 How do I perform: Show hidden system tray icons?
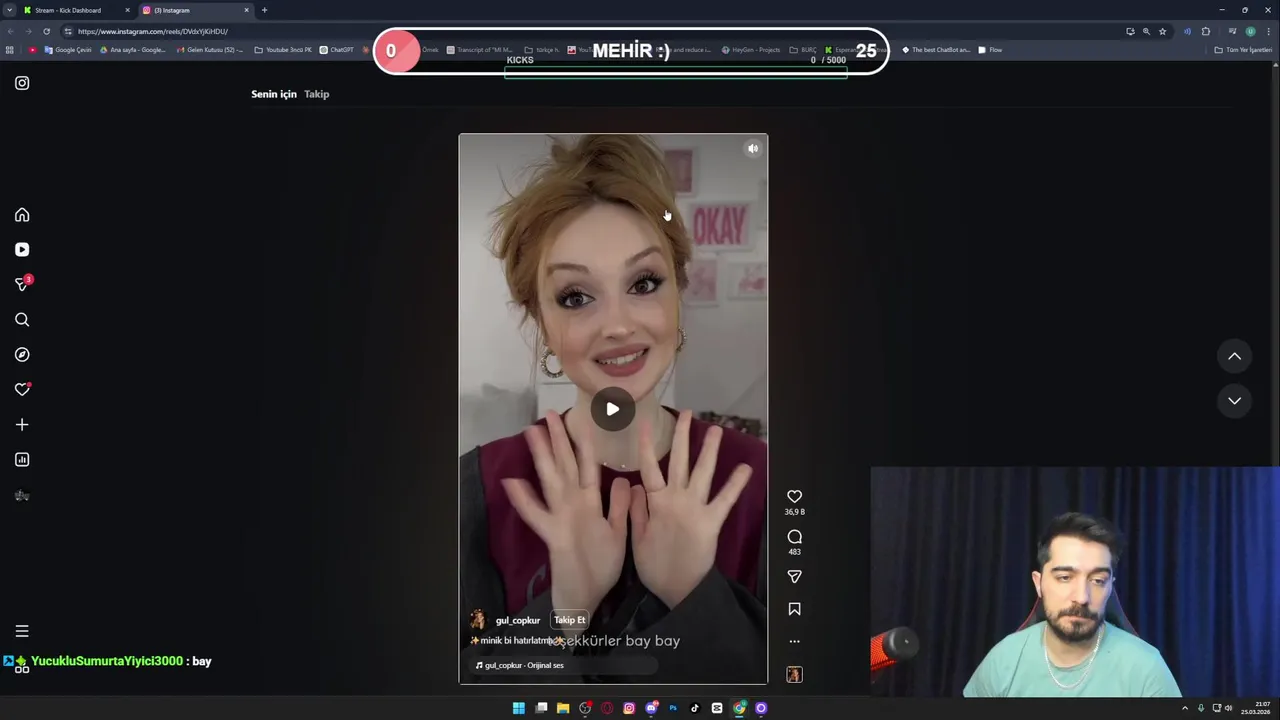pyautogui.click(x=1185, y=708)
